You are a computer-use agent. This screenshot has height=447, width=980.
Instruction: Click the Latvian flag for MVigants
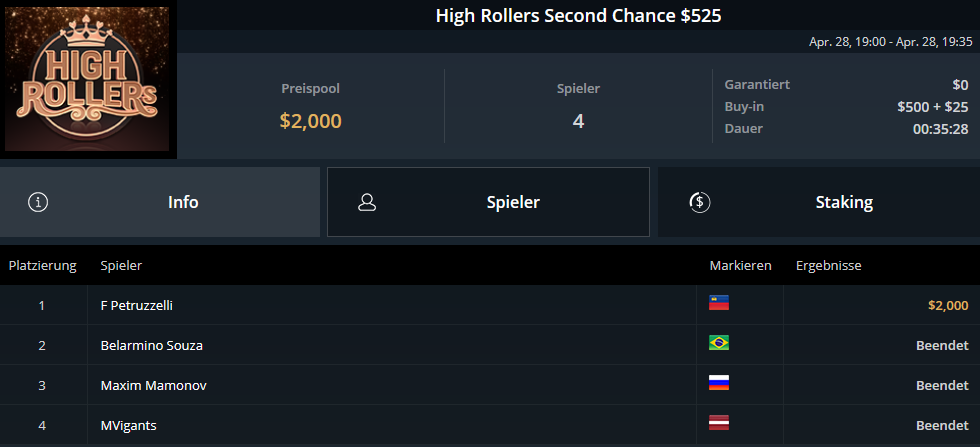tap(719, 423)
